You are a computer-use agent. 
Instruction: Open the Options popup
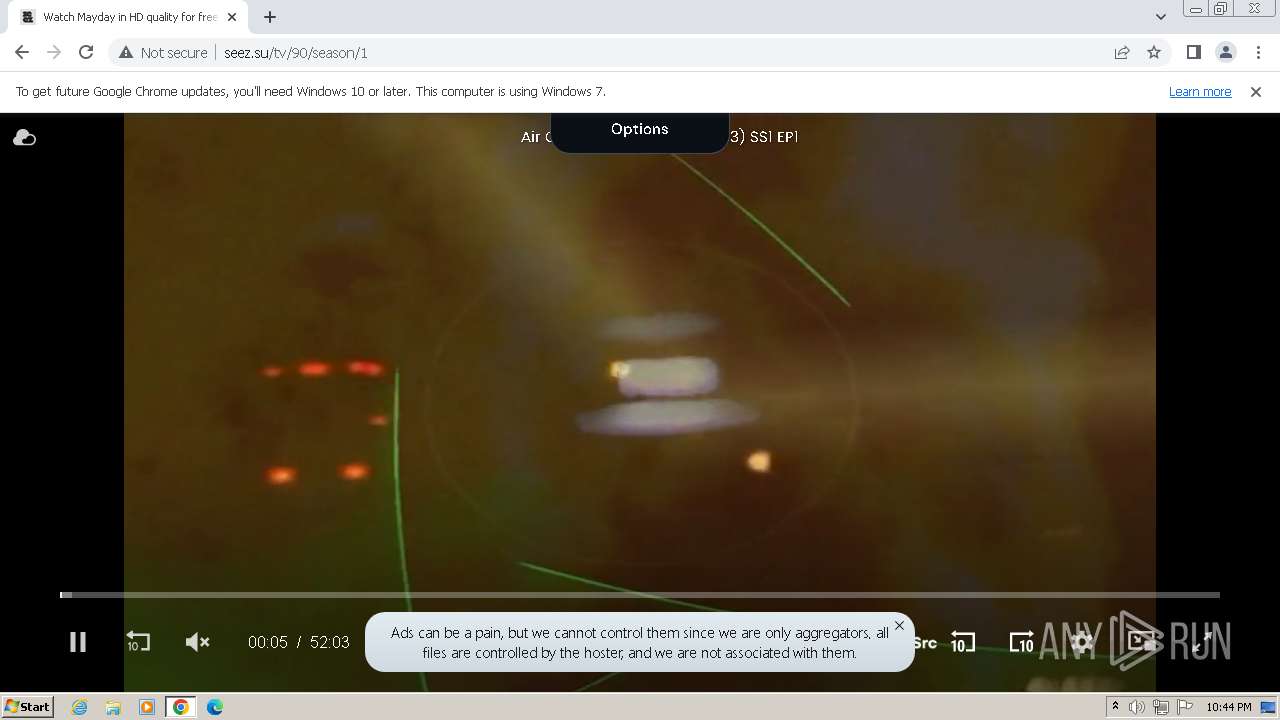tap(640, 129)
